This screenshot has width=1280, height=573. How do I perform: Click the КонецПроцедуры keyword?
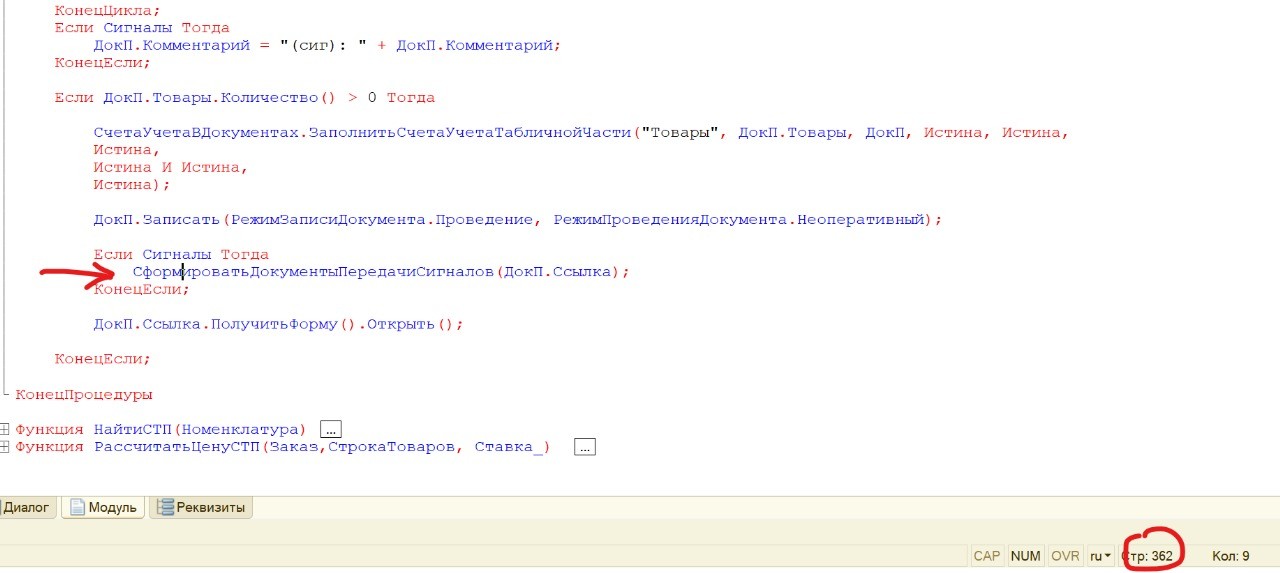tap(83, 394)
